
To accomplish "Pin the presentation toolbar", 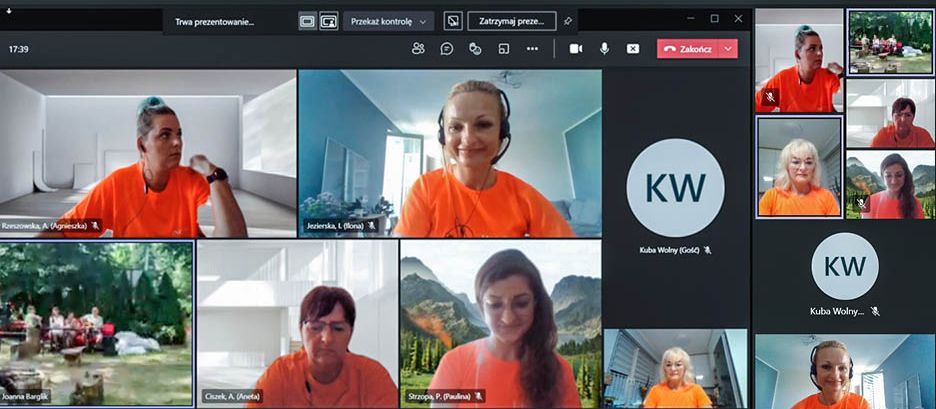I will tap(568, 21).
